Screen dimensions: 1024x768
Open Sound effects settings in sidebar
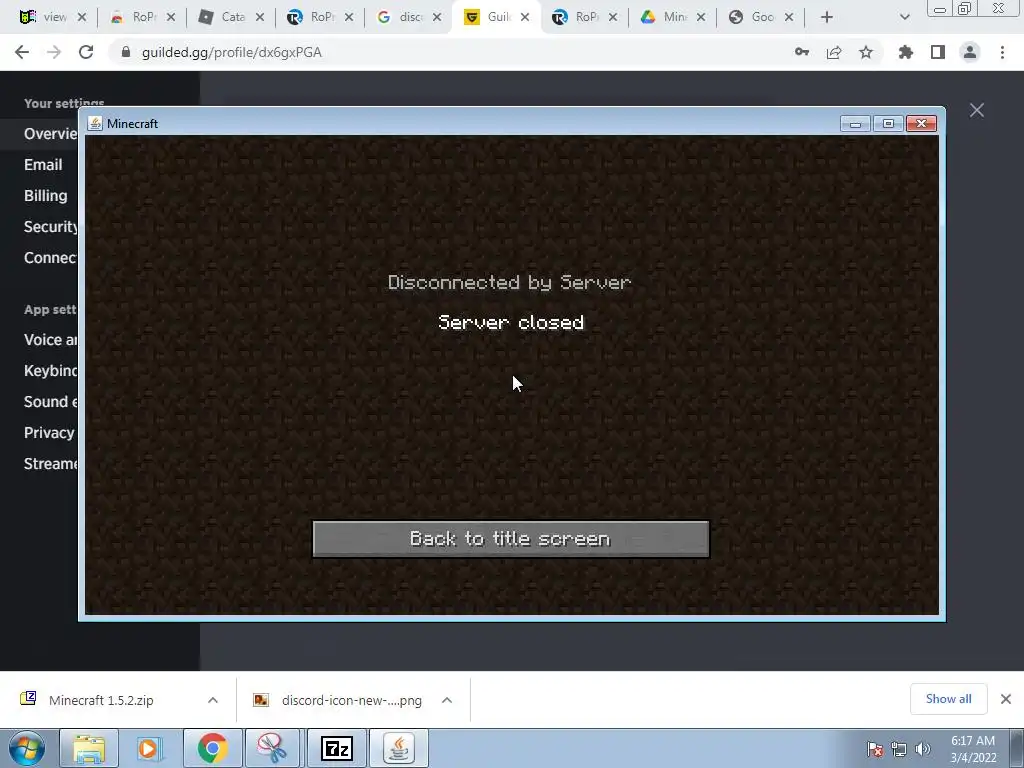pos(50,402)
